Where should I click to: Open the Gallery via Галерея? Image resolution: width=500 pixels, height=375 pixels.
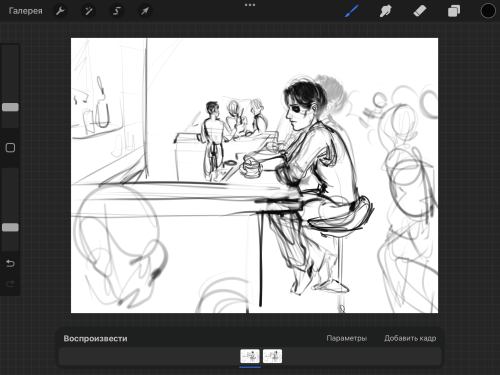point(25,11)
